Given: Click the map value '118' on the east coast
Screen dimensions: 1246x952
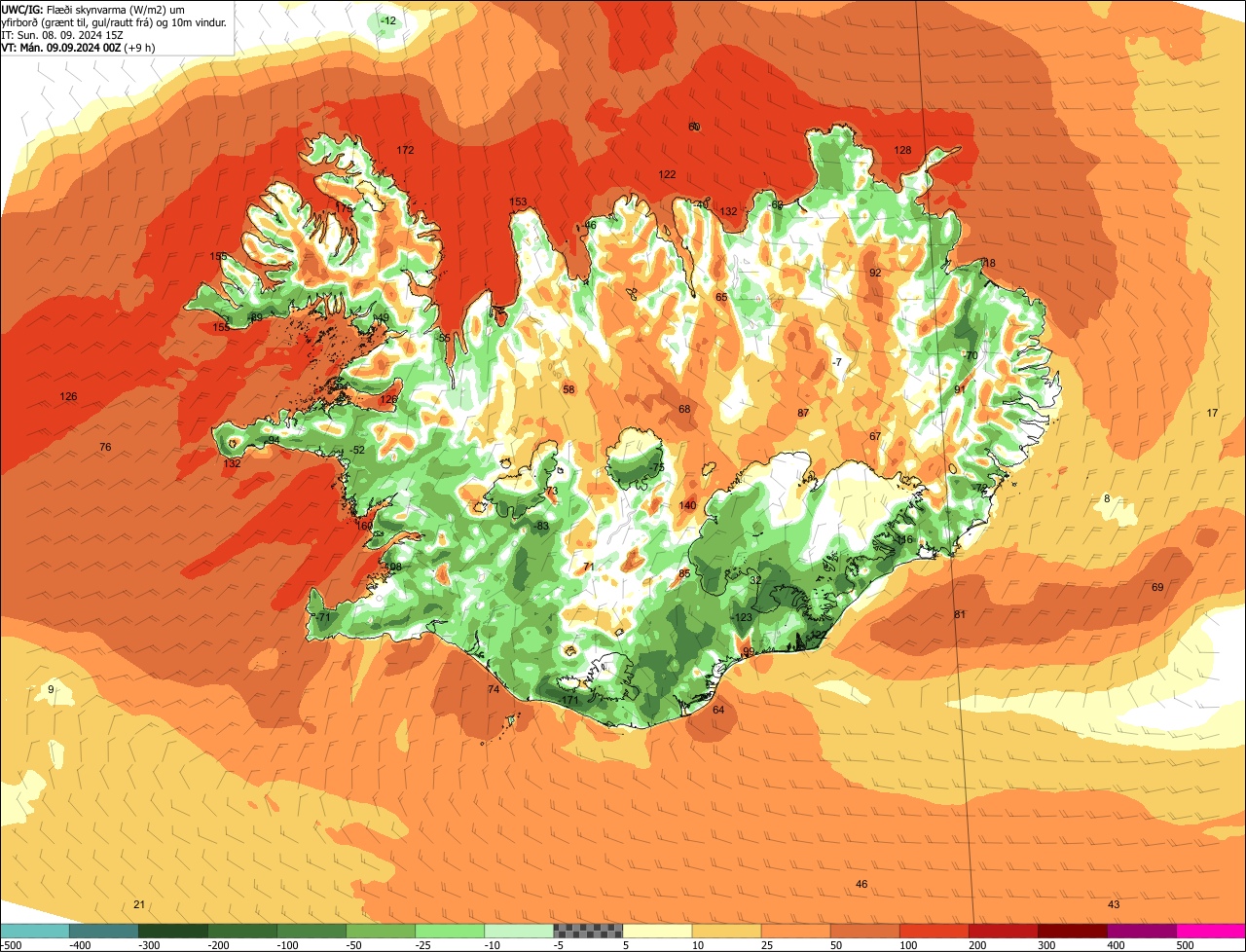Looking at the screenshot, I should [x=987, y=263].
